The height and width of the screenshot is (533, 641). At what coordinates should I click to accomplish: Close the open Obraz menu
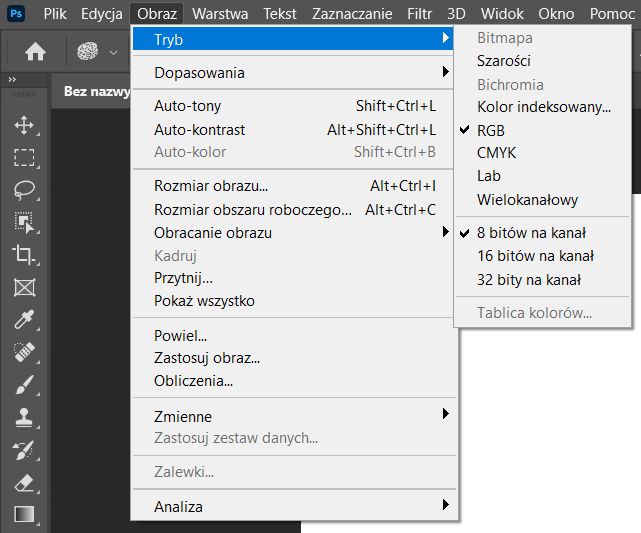click(x=157, y=14)
